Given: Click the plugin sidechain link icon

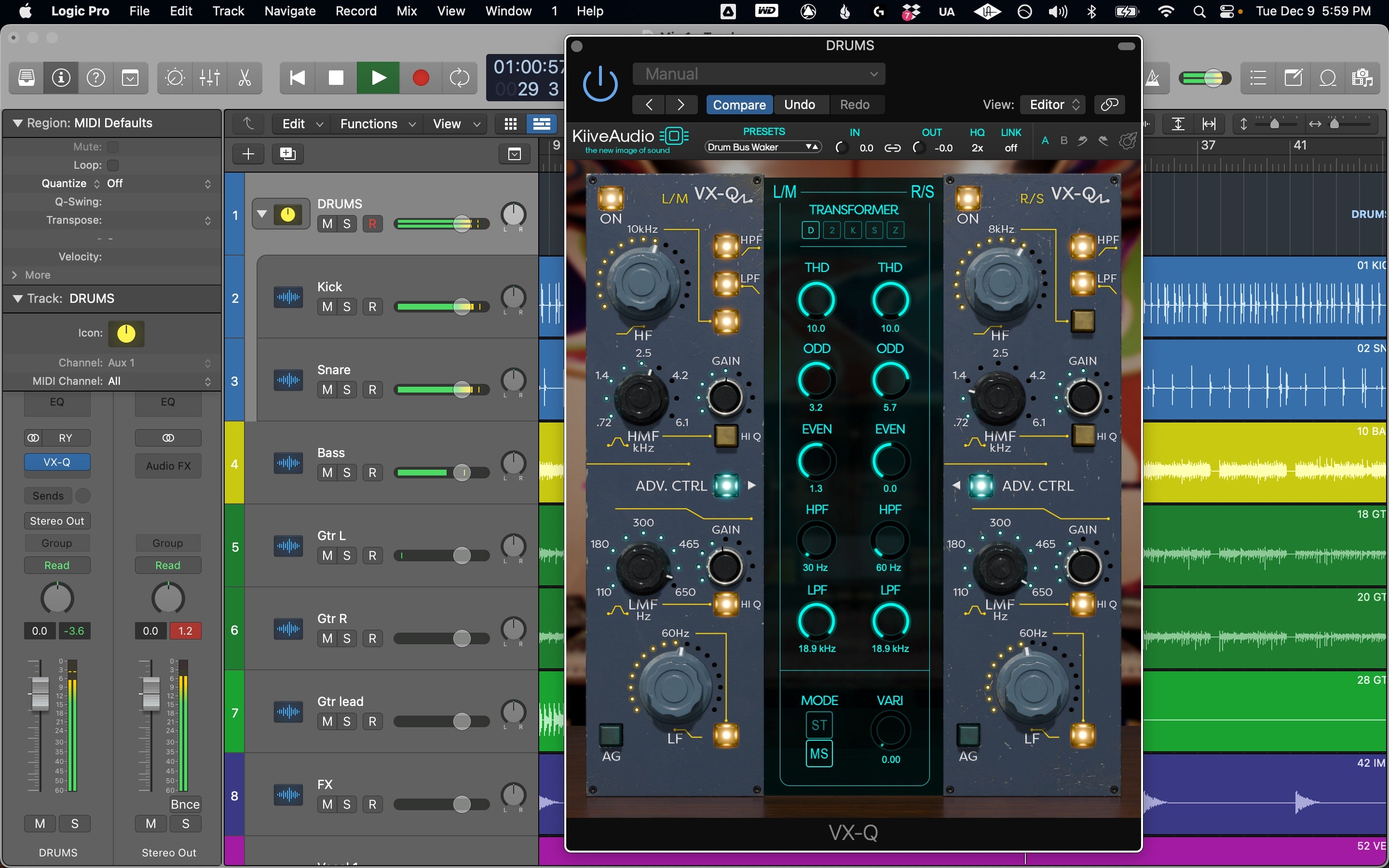Looking at the screenshot, I should click(x=1109, y=105).
